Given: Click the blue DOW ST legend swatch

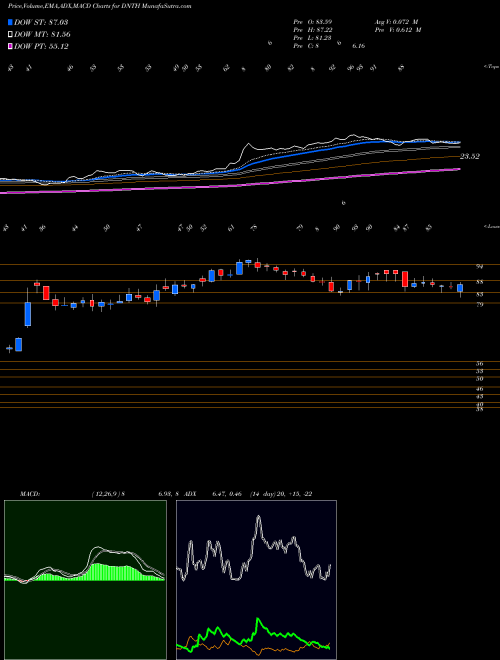Looking at the screenshot, I should pyautogui.click(x=11, y=22).
